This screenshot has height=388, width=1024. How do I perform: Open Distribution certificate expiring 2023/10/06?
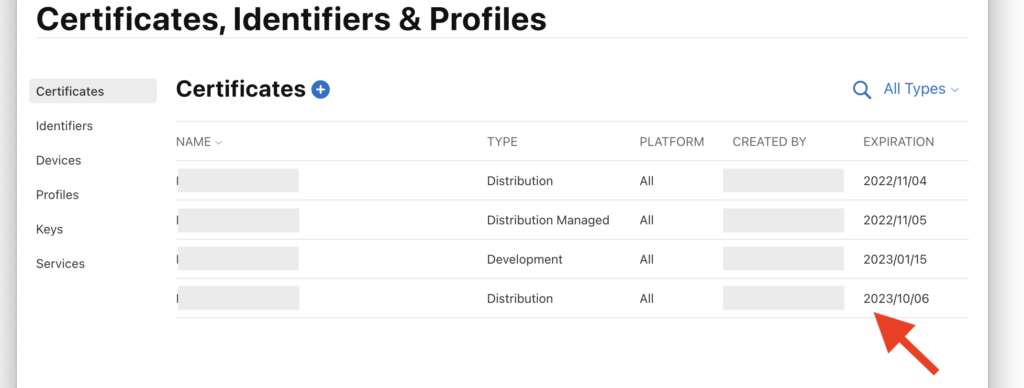(x=572, y=299)
